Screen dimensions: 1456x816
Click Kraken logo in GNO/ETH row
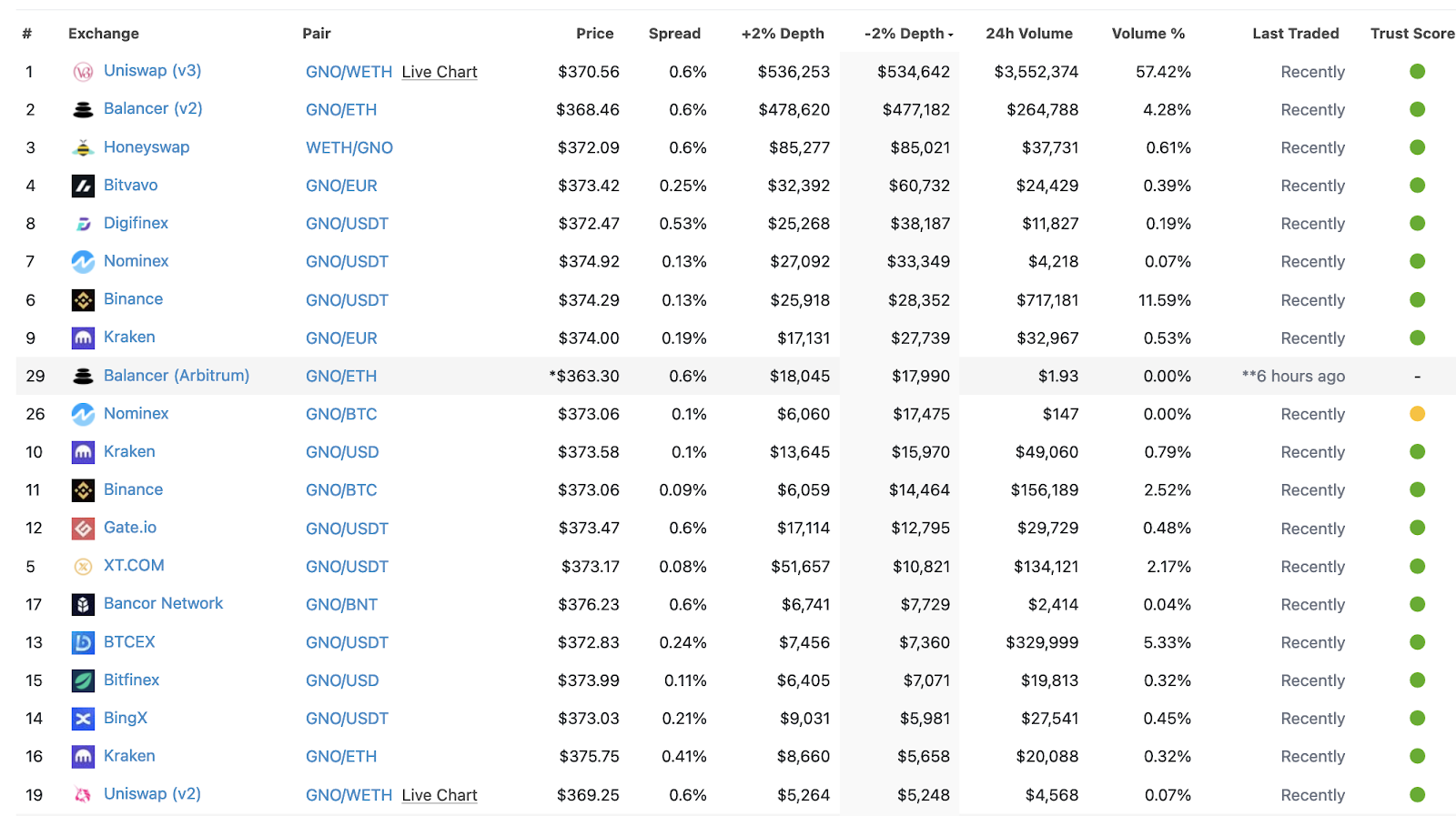pos(83,757)
